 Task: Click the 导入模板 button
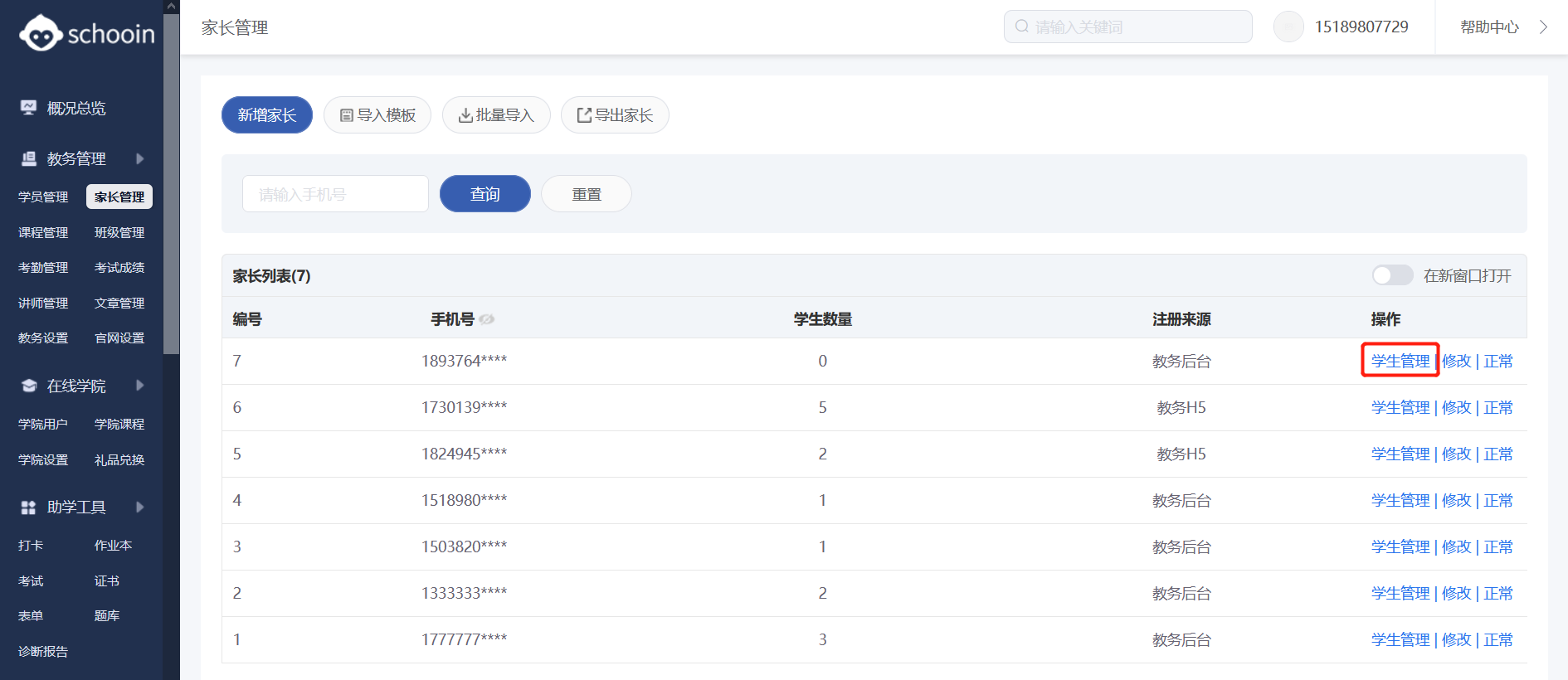(377, 114)
